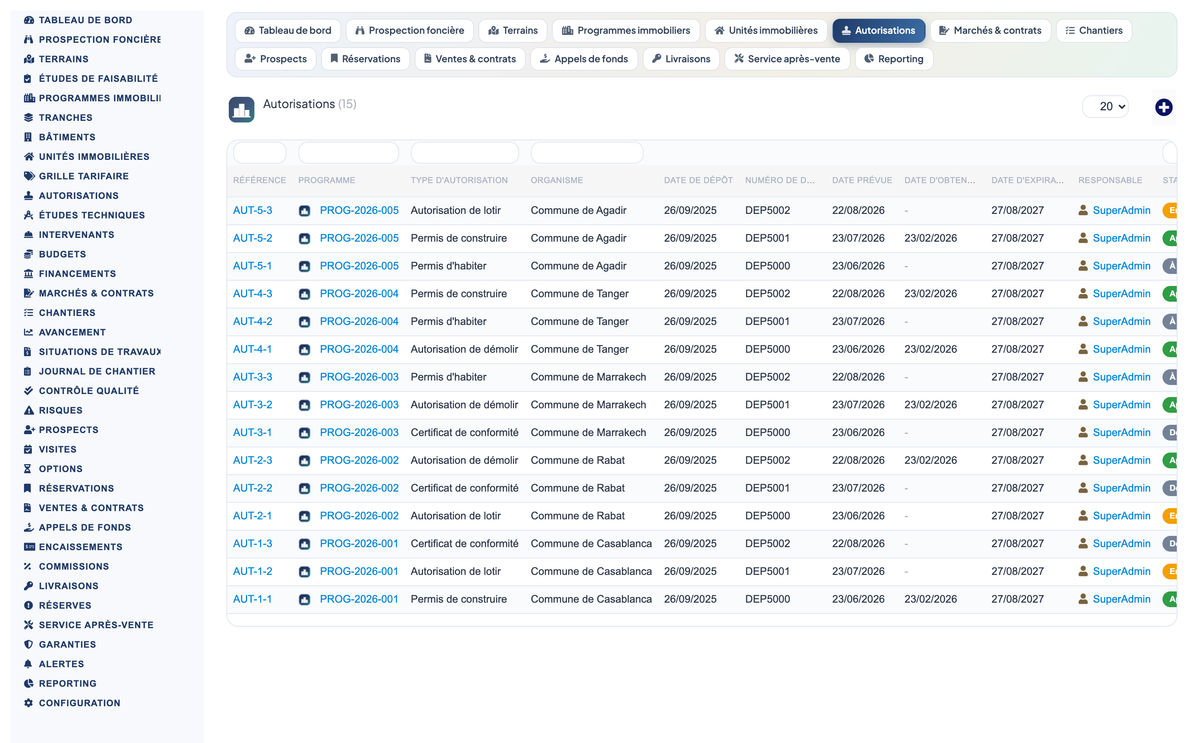The width and height of the screenshot is (1200, 743).
Task: Click program icon in AUT-5-3 row
Action: pos(304,211)
